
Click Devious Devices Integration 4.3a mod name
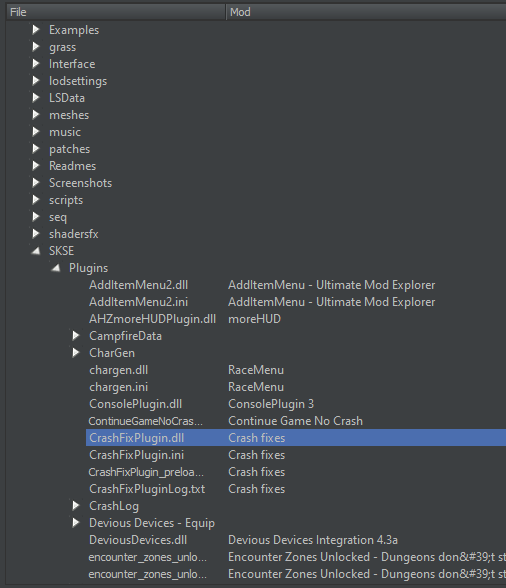[x=313, y=540]
